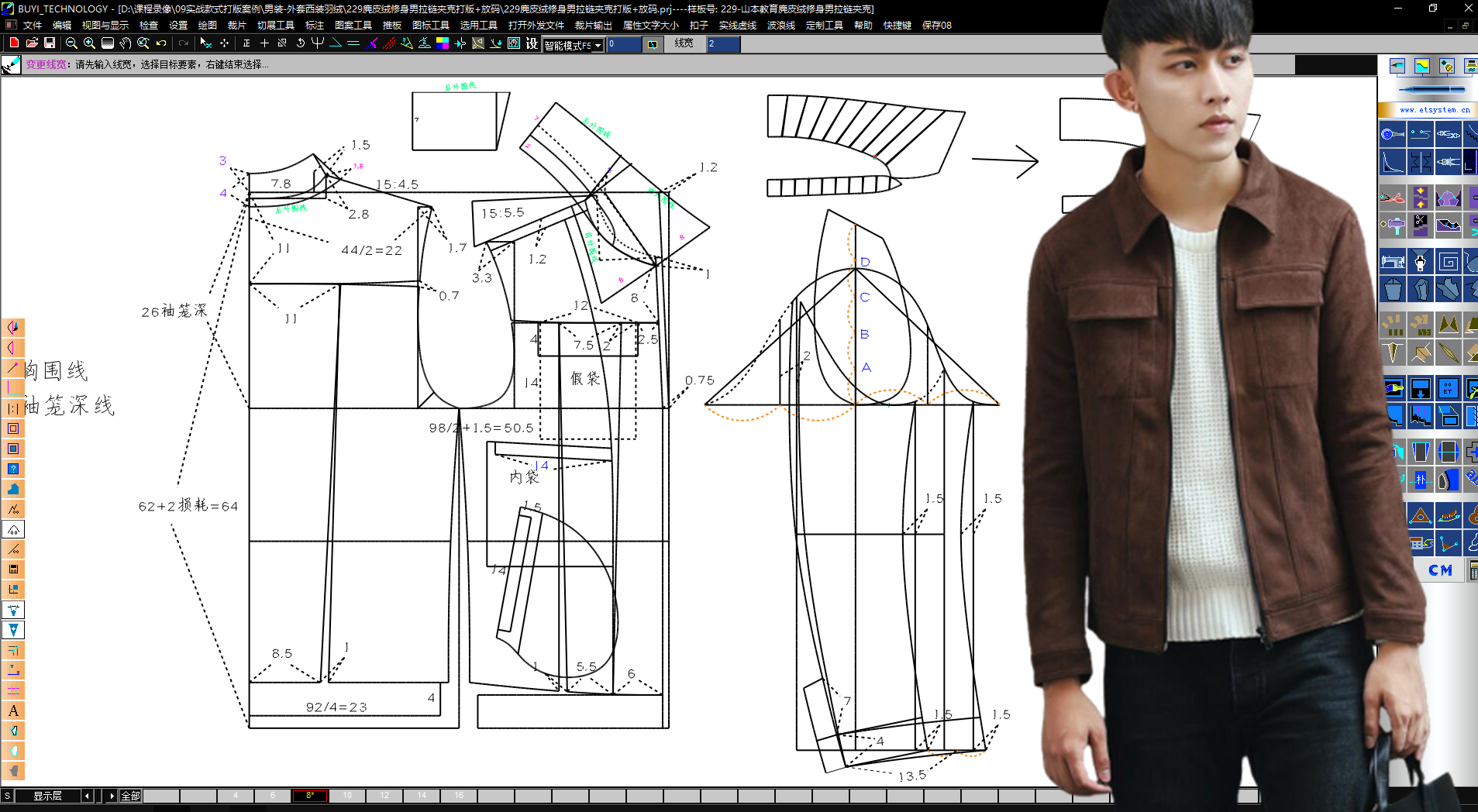Click the change line width pen icon
The height and width of the screenshot is (812, 1478).
click(x=11, y=65)
